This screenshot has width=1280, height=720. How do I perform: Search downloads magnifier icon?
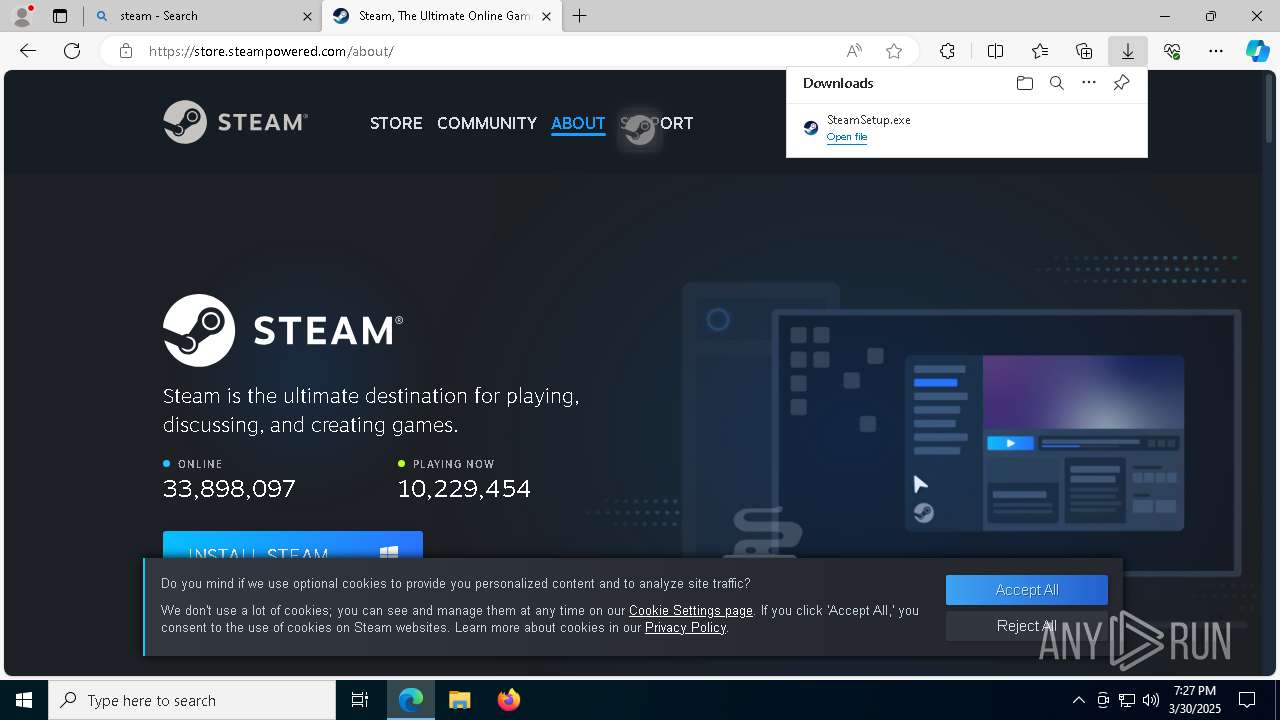click(1057, 83)
